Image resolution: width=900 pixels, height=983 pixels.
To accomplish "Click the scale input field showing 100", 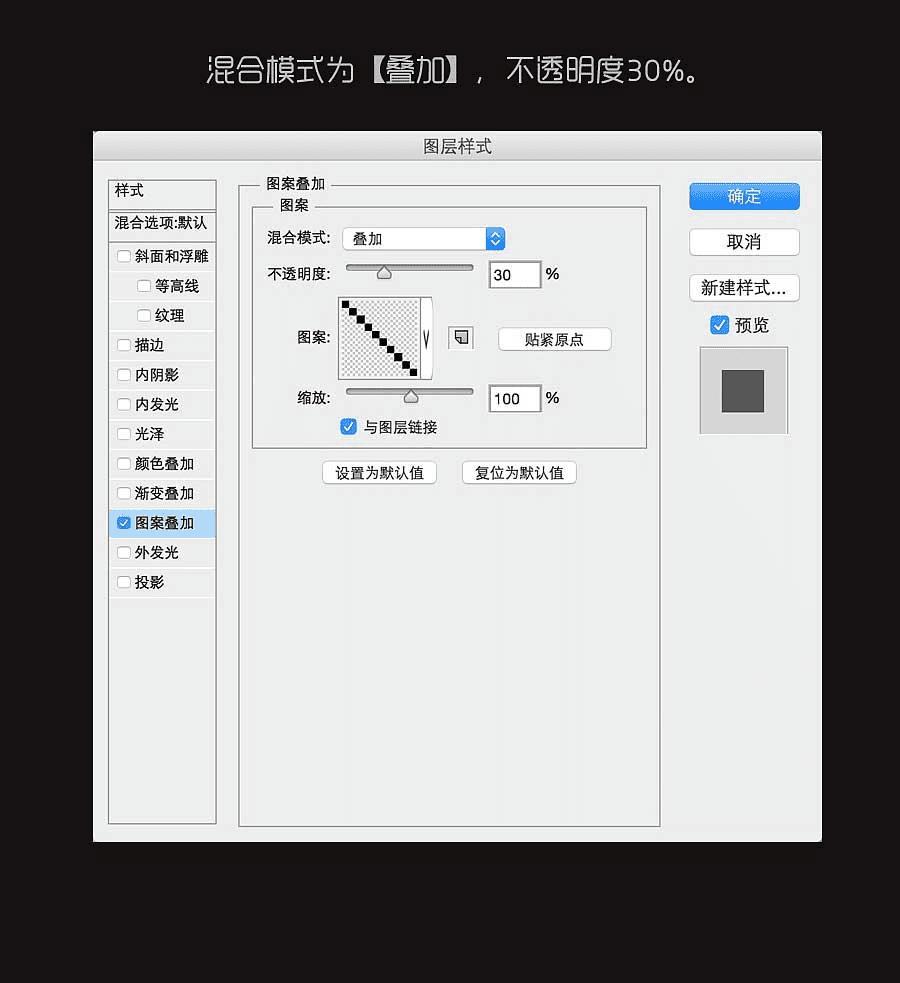I will pos(515,399).
